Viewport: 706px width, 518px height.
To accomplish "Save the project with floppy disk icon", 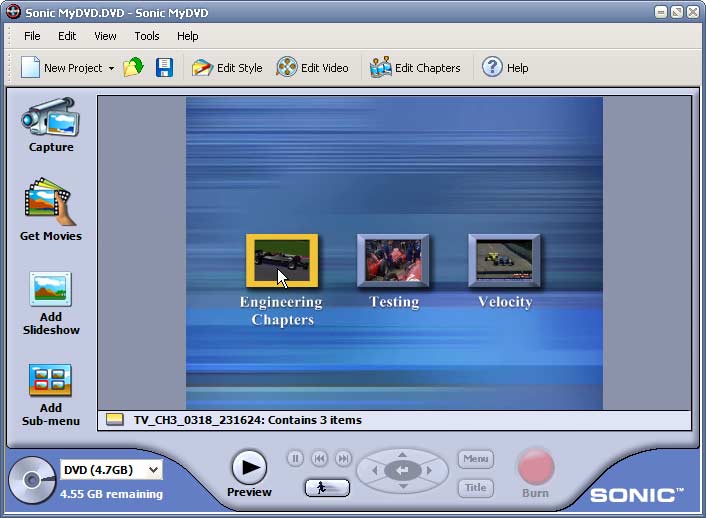I will click(x=164, y=68).
